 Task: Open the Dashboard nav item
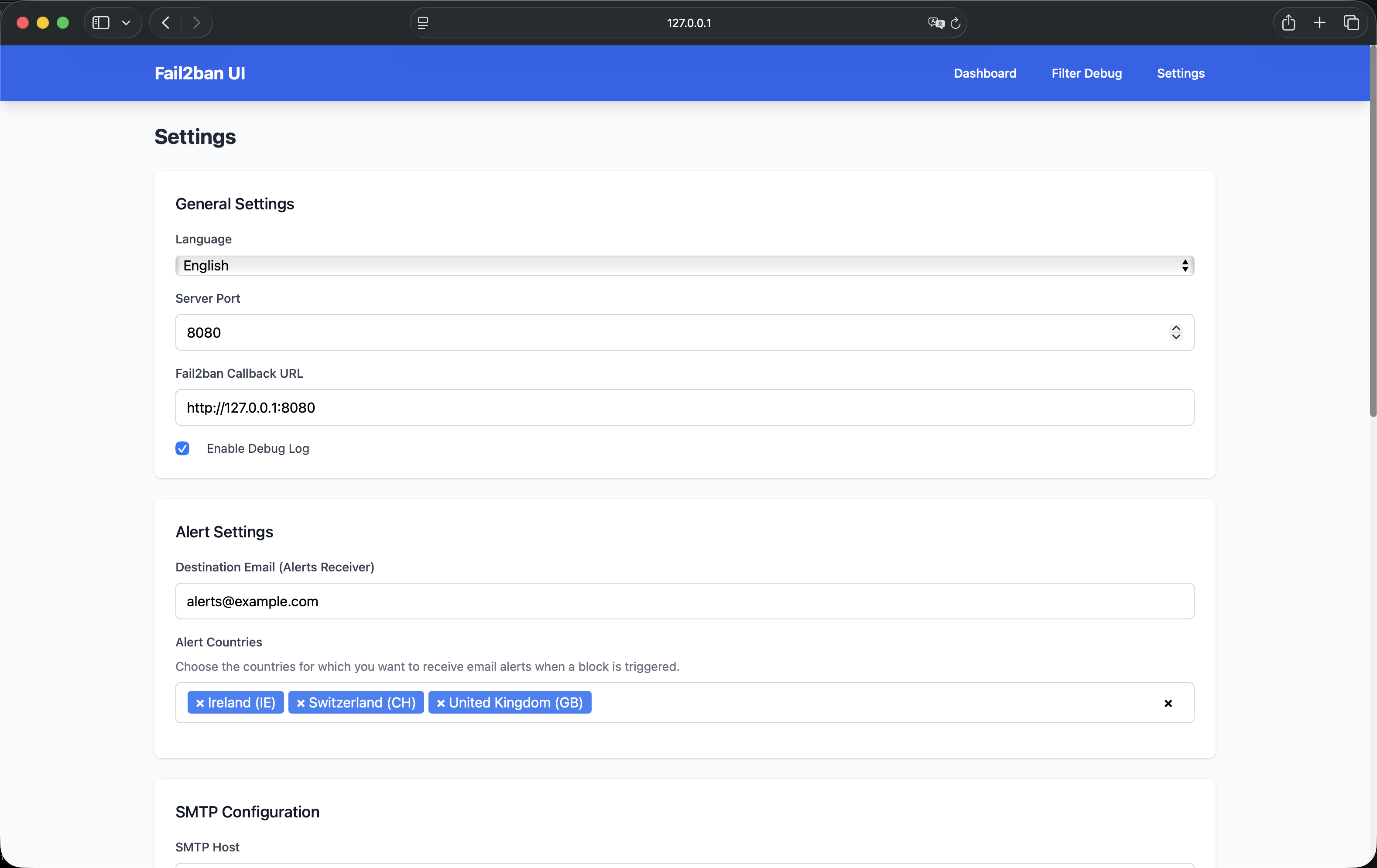coord(985,73)
